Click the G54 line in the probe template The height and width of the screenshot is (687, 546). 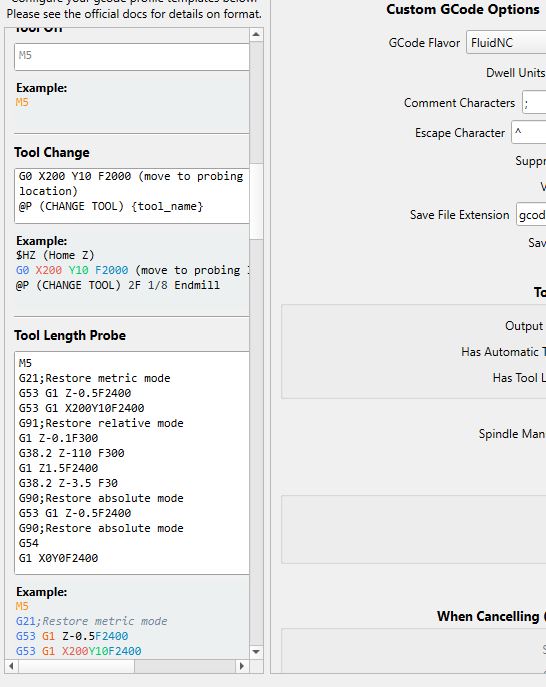pyautogui.click(x=28, y=543)
